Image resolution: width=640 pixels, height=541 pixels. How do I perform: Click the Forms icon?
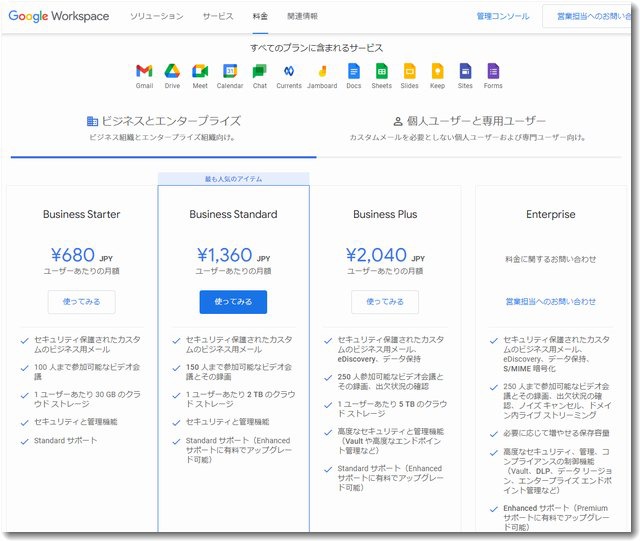tap(493, 71)
